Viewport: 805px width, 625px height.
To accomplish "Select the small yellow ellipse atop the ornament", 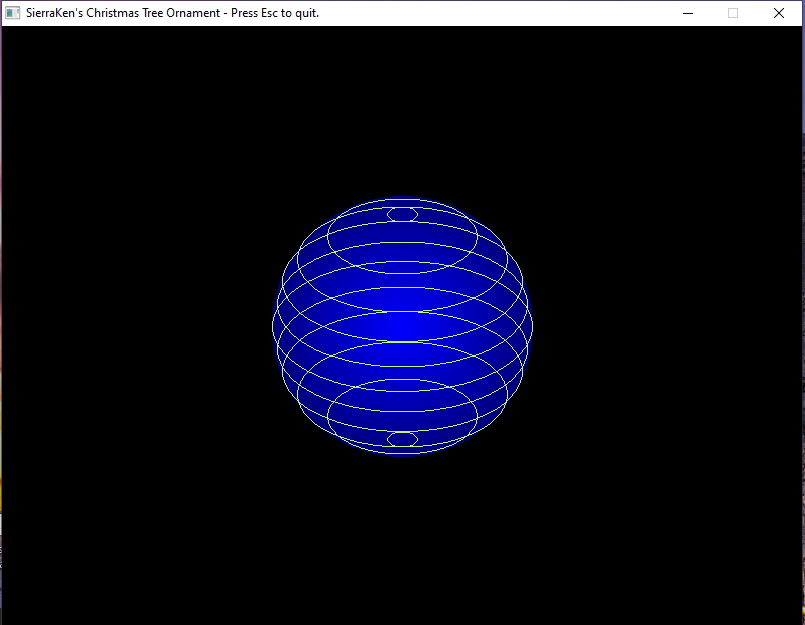I will 402,214.
